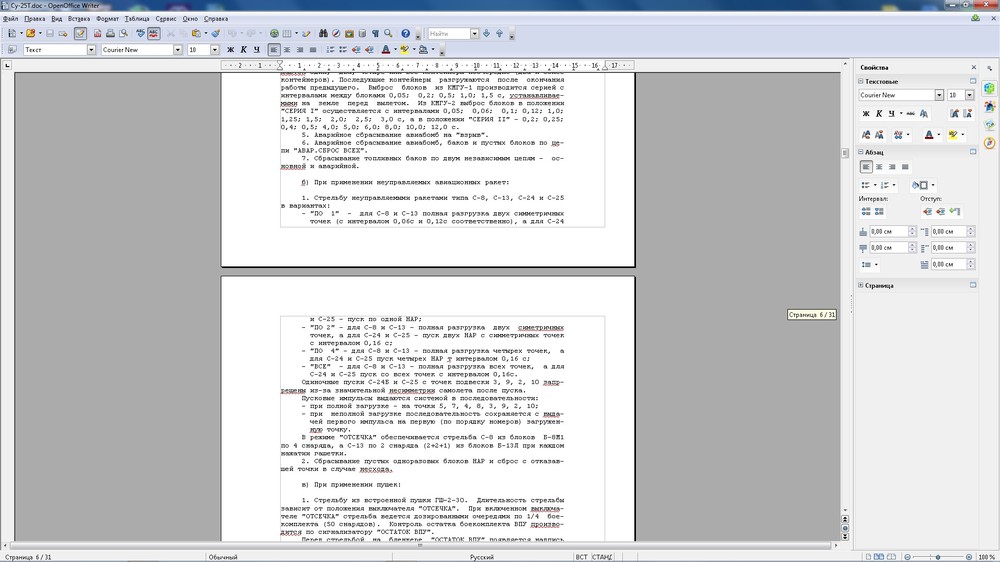Select center alignment in formatting toolbar
The width and height of the screenshot is (1000, 562).
(287, 50)
